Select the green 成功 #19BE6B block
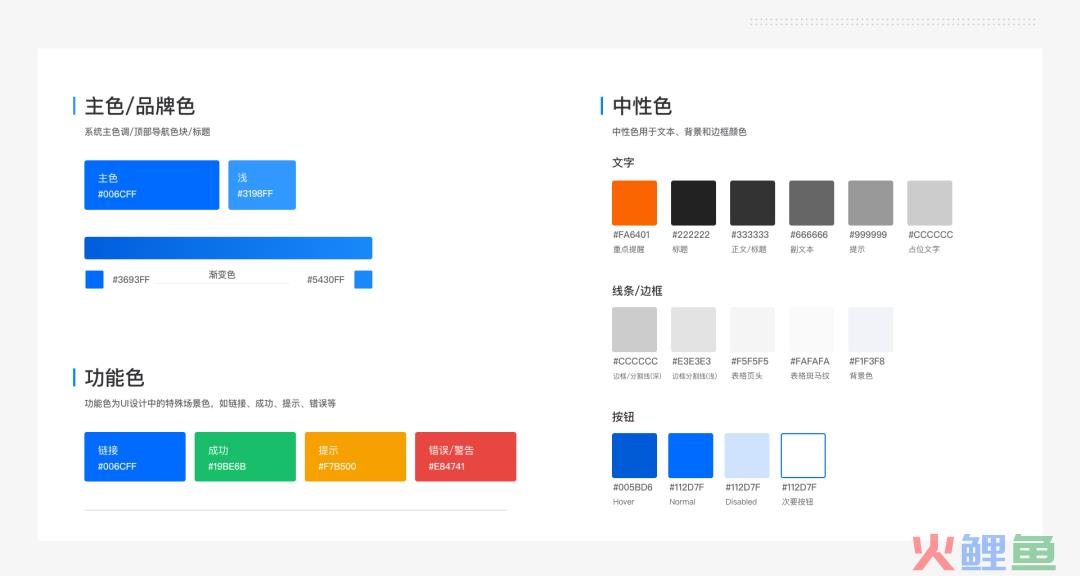Image resolution: width=1080 pixels, height=576 pixels. coord(245,457)
